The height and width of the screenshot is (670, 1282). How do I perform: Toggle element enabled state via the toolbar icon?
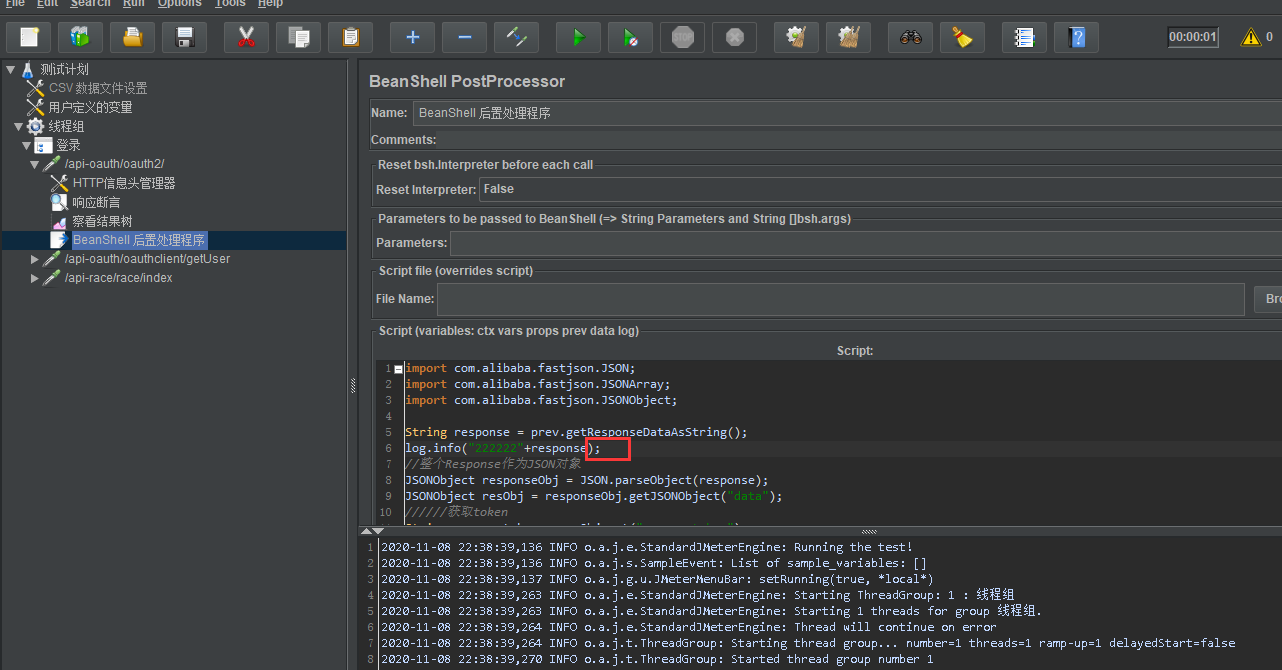pyautogui.click(x=516, y=38)
